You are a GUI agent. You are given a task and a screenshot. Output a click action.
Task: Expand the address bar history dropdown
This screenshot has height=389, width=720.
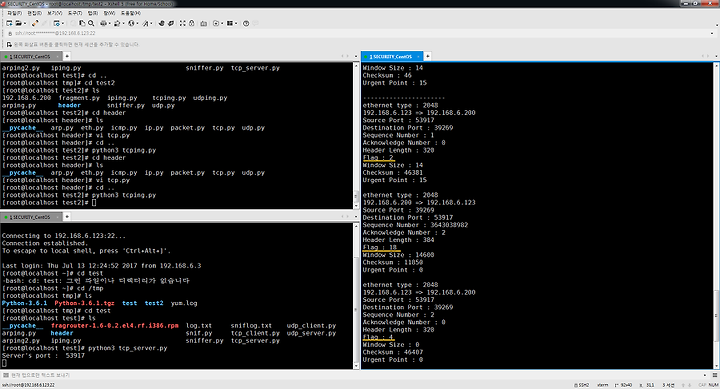713,33
